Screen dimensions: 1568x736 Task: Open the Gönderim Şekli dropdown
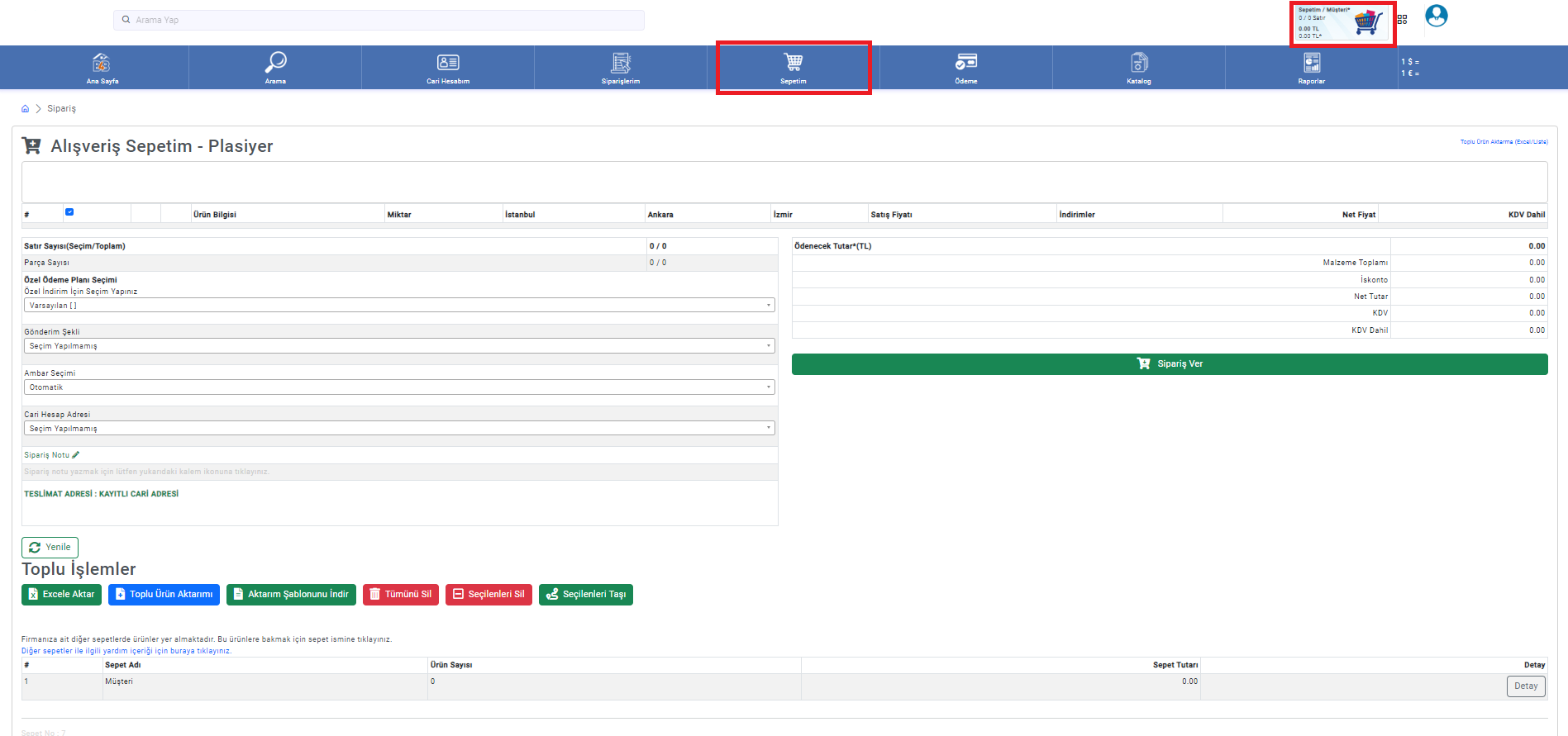pos(398,346)
